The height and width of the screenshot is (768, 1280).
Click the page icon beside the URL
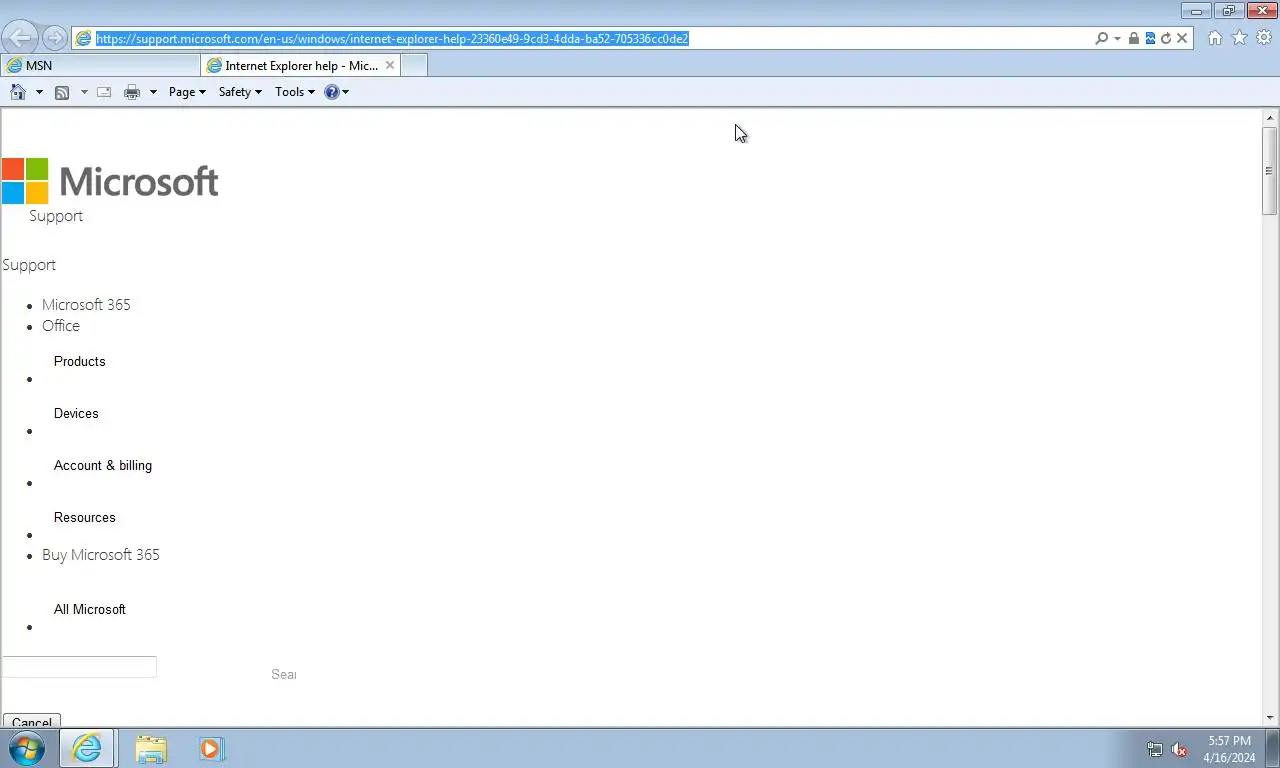click(84, 38)
